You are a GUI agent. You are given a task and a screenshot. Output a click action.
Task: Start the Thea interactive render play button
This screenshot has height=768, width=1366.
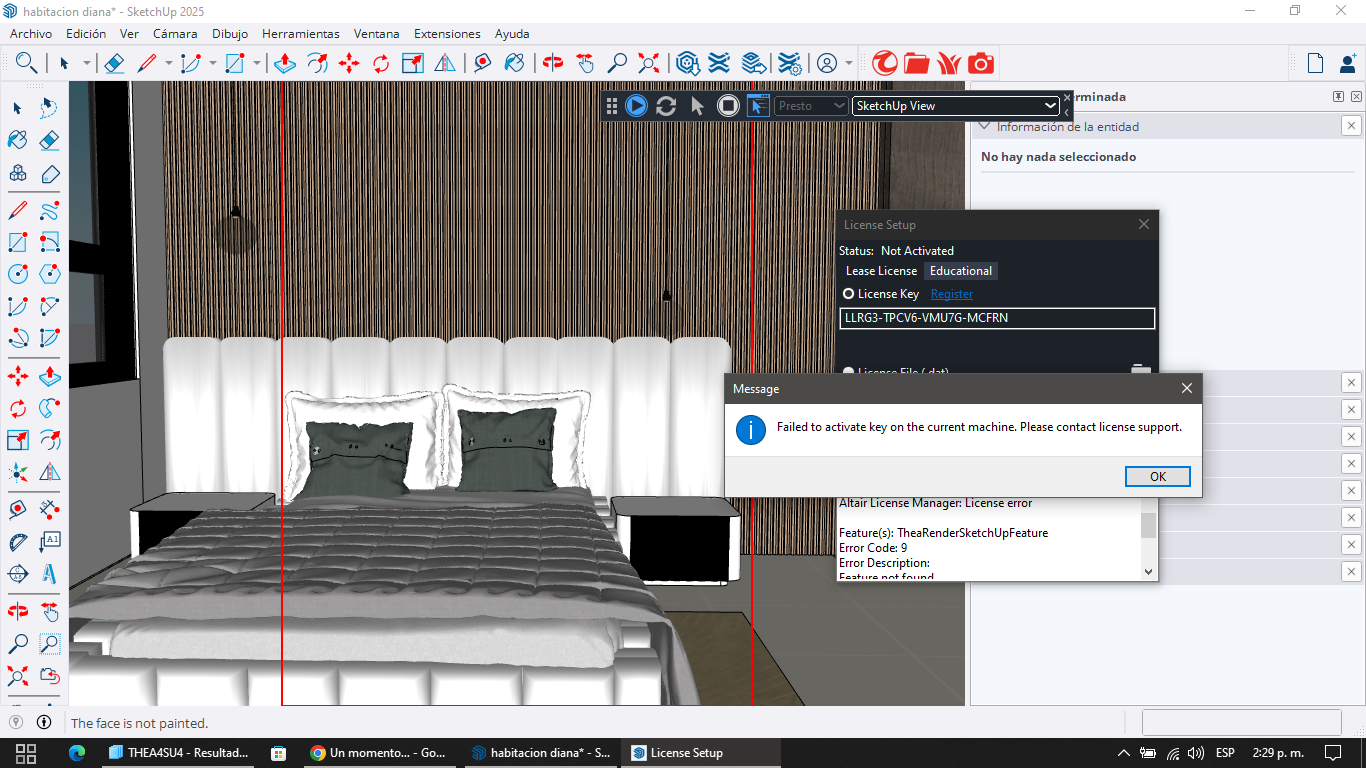pos(636,105)
